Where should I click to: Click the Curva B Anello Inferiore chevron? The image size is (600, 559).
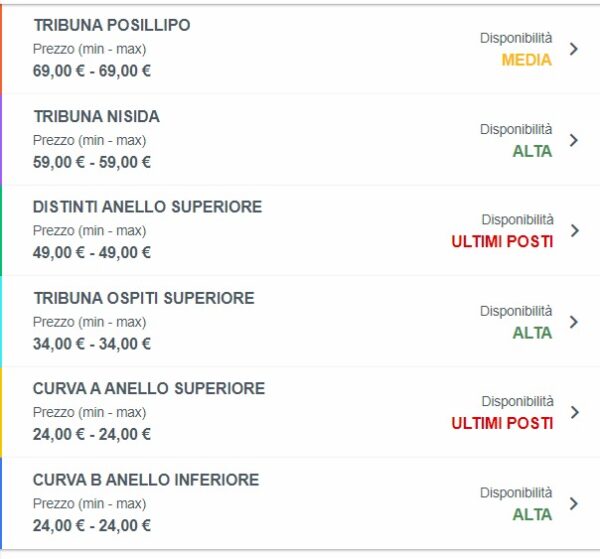point(573,503)
